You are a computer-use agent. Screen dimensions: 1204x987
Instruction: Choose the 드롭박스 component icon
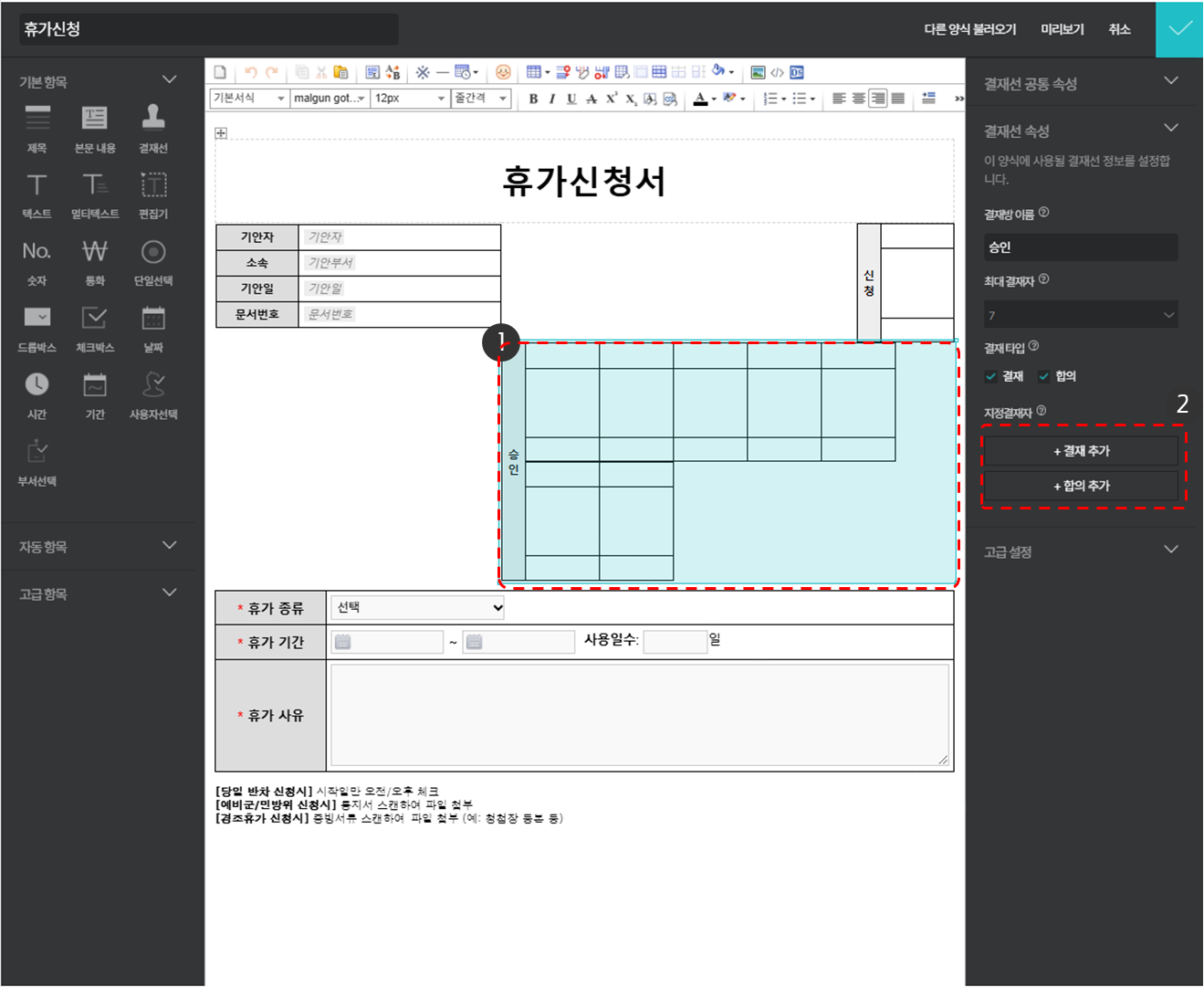click(37, 319)
